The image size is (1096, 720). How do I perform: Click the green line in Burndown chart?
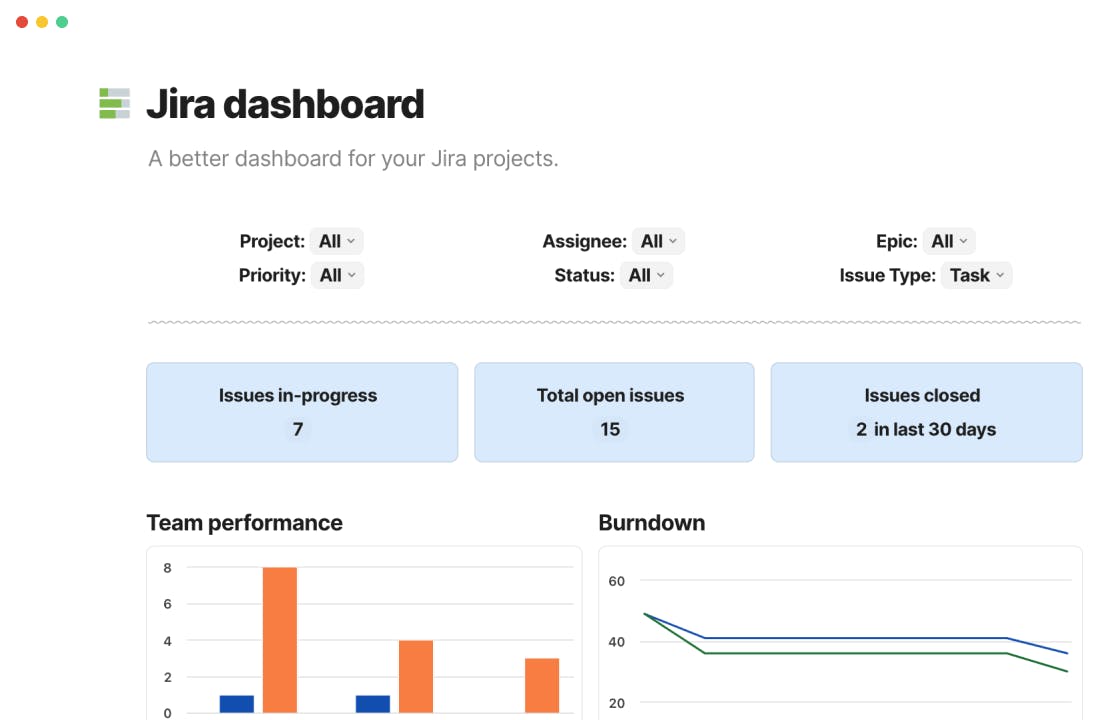point(850,654)
